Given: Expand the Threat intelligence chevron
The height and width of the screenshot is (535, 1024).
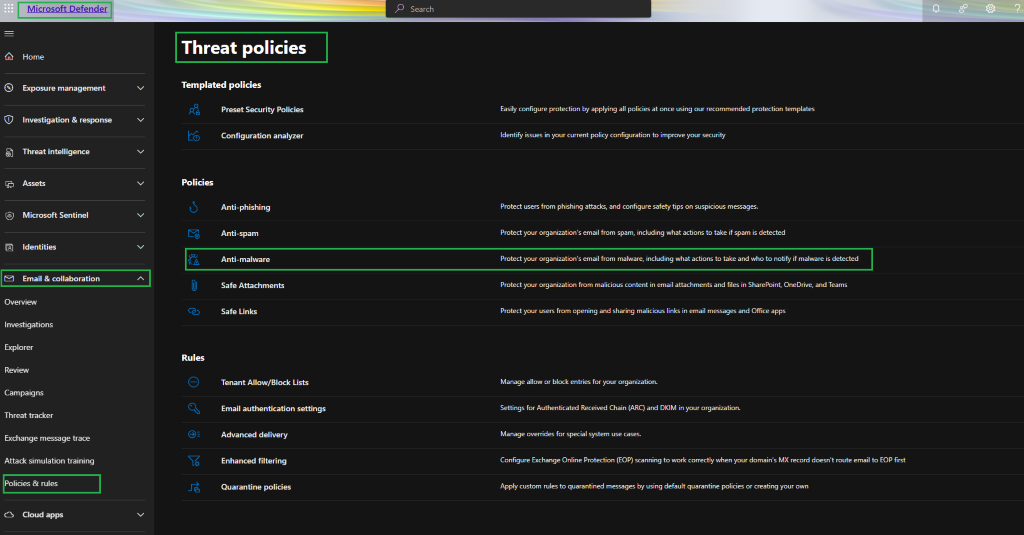Looking at the screenshot, I should click(140, 152).
